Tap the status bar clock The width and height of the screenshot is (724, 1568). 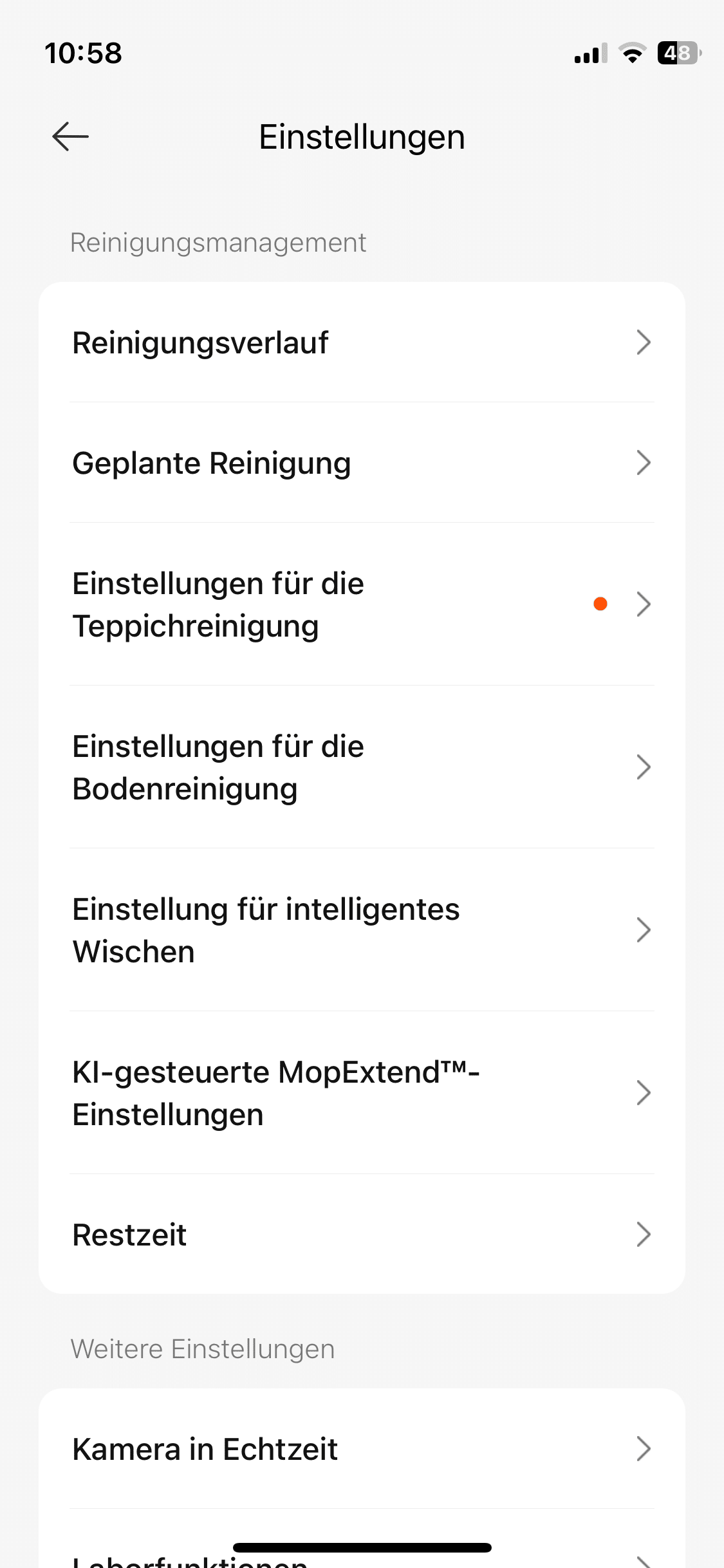tap(83, 53)
